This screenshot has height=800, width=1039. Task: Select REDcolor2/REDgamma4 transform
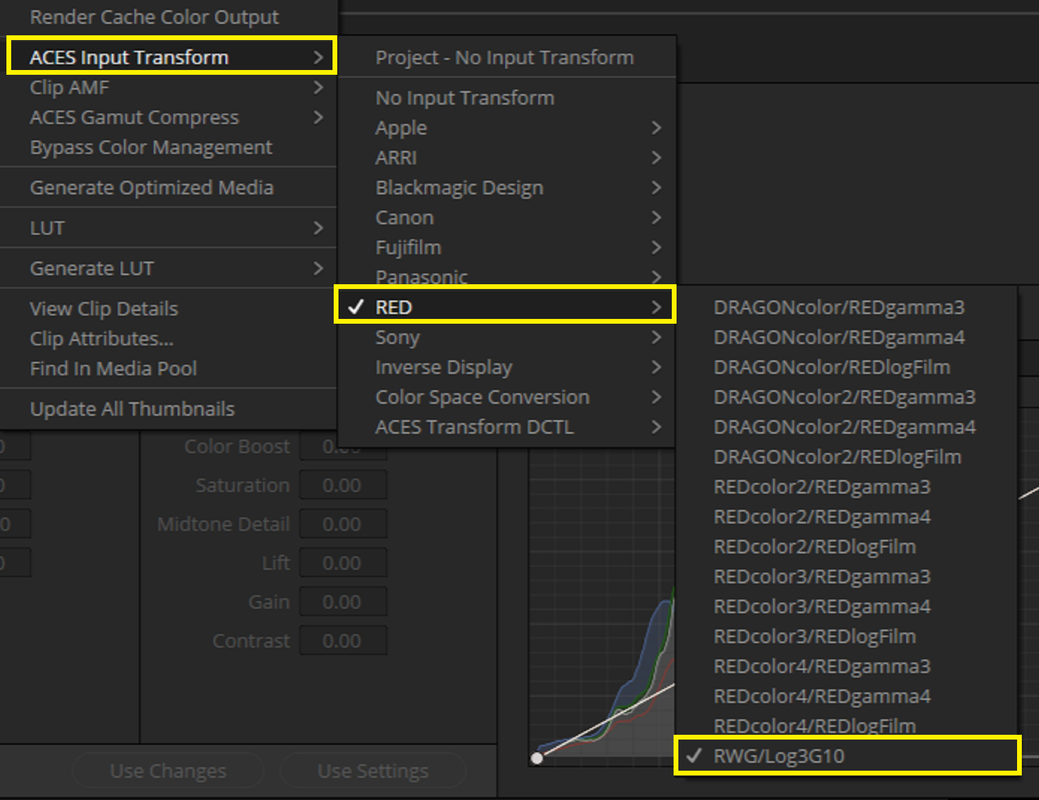click(846, 516)
